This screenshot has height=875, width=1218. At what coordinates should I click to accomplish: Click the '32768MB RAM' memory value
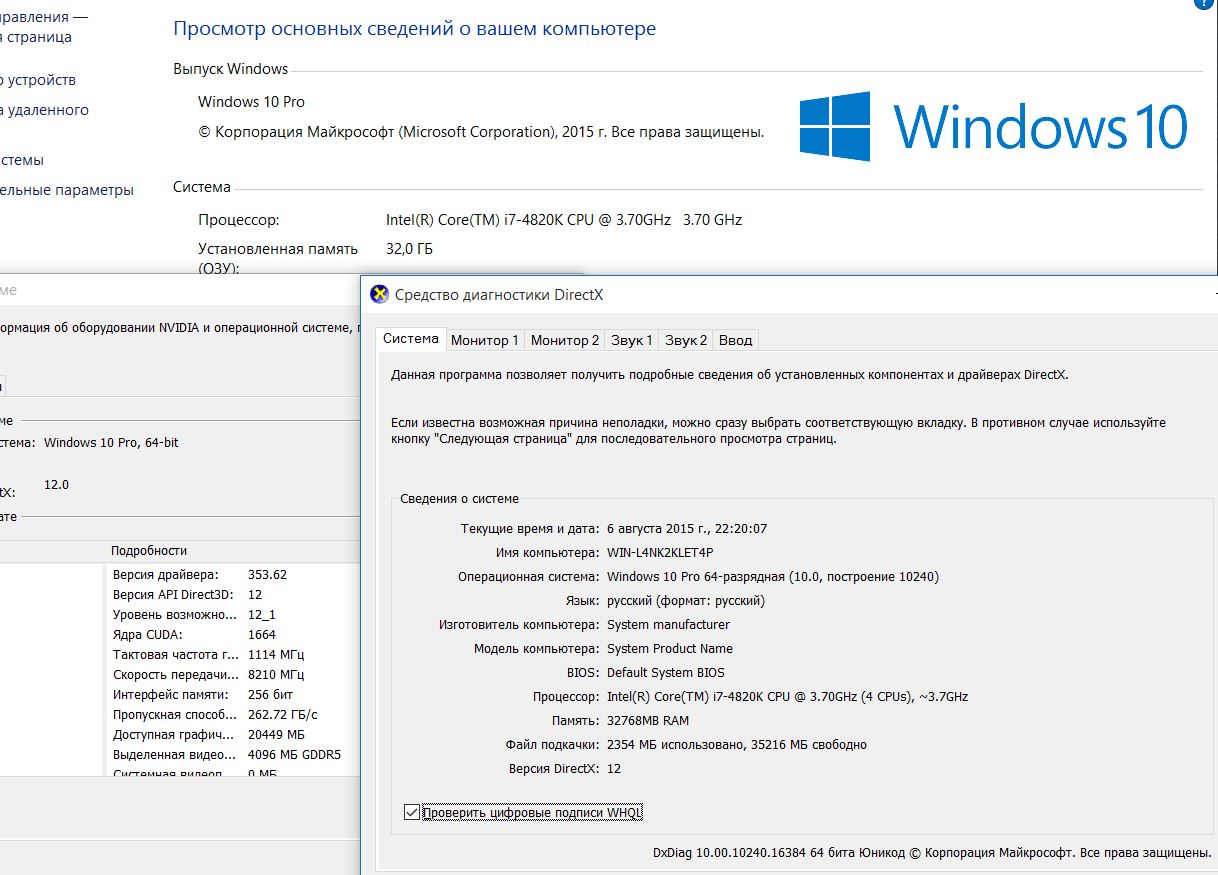[648, 720]
